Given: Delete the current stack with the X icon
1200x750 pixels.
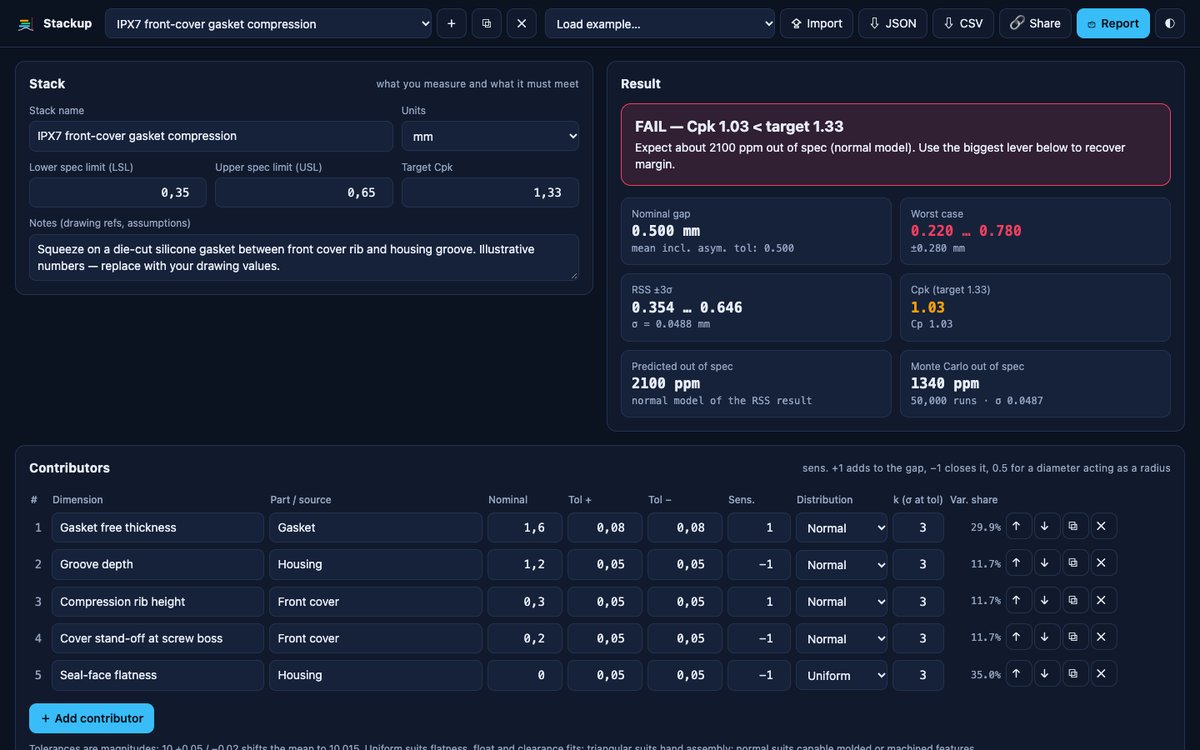Looking at the screenshot, I should 522,23.
